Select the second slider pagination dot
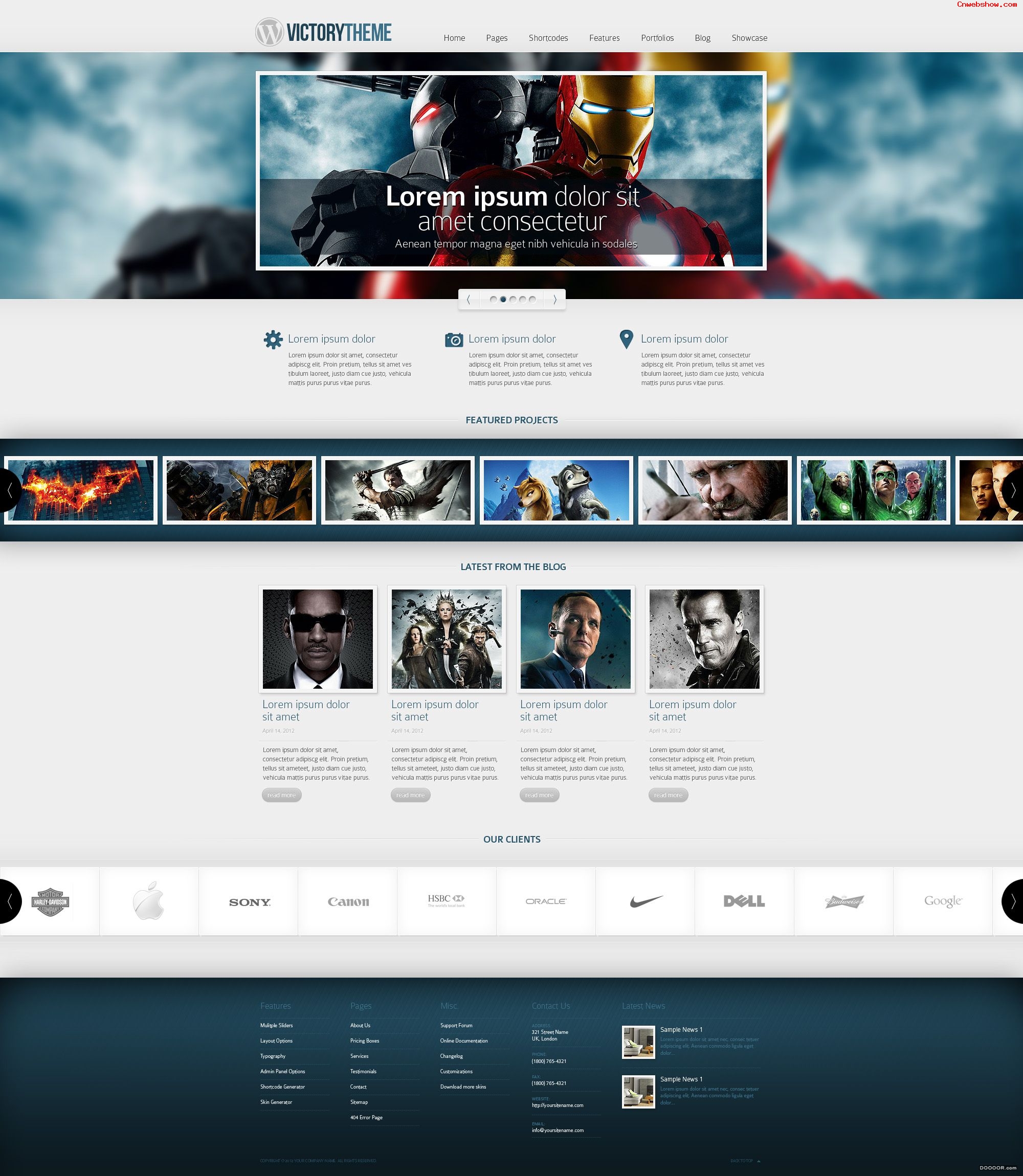Image resolution: width=1023 pixels, height=1176 pixels. coord(503,299)
